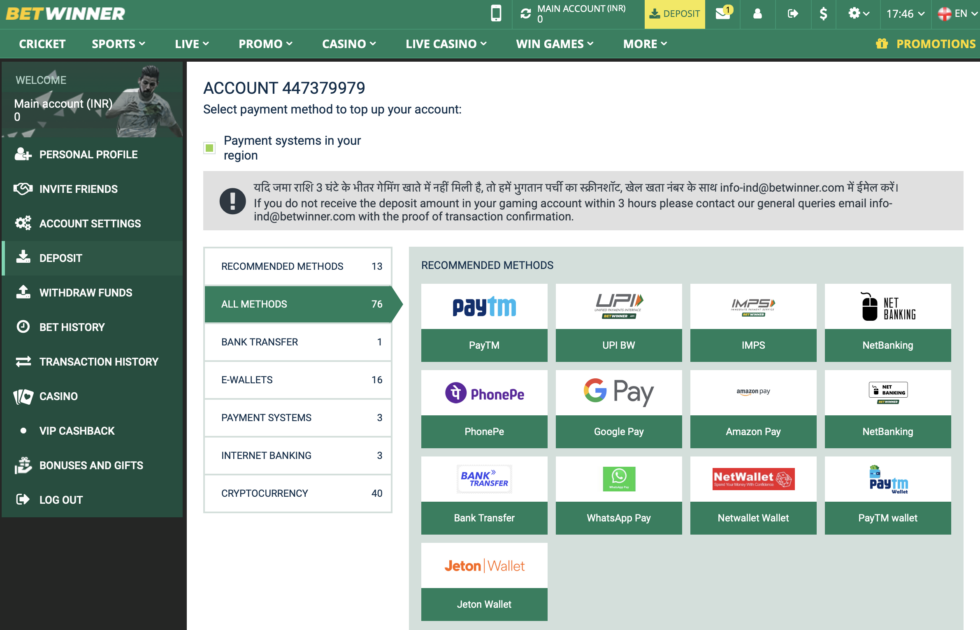Click the Personal Profile sidebar icon
This screenshot has height=630, width=980.
tap(23, 154)
